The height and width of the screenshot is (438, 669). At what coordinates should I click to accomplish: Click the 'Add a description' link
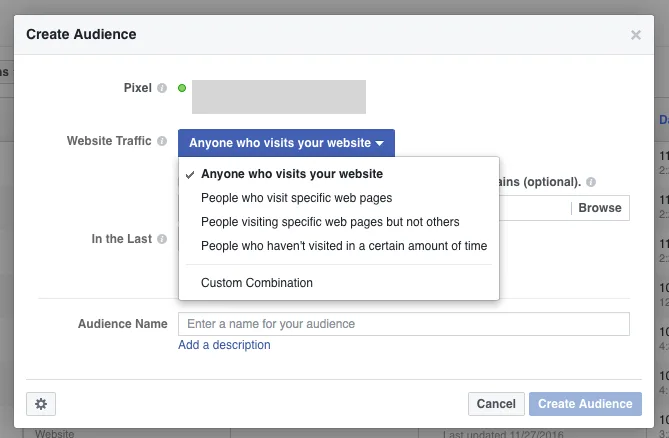point(224,345)
